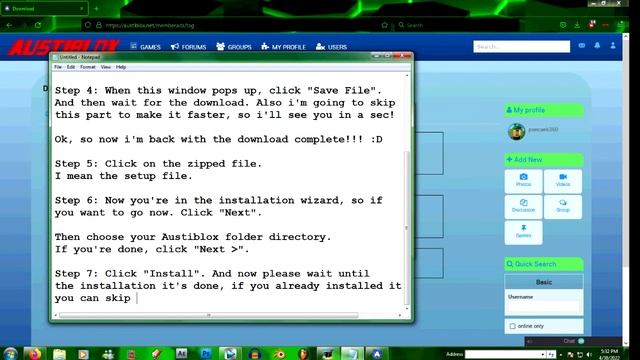Open Austiblox messages icon in header
The image size is (640, 360).
pos(582,46)
